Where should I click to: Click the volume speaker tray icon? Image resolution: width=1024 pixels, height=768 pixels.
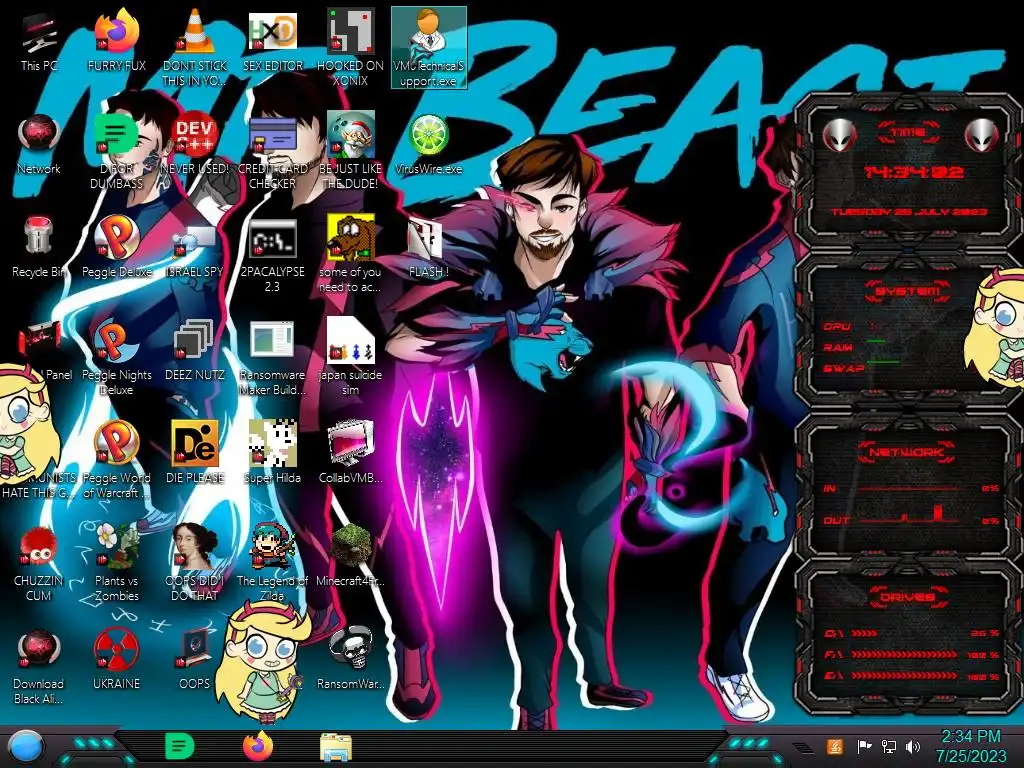pyautogui.click(x=913, y=746)
